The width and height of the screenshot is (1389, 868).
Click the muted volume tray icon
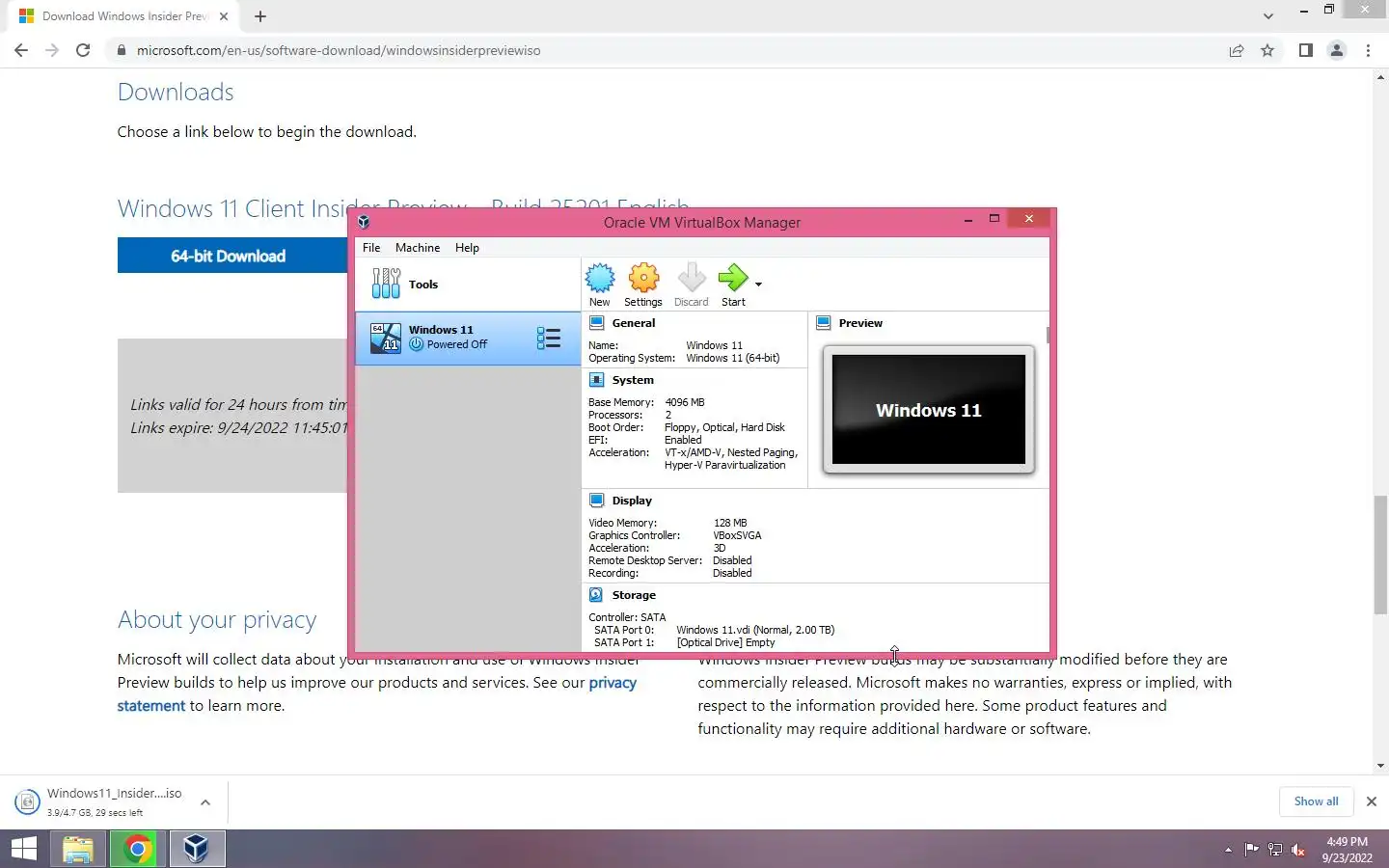[x=1298, y=850]
